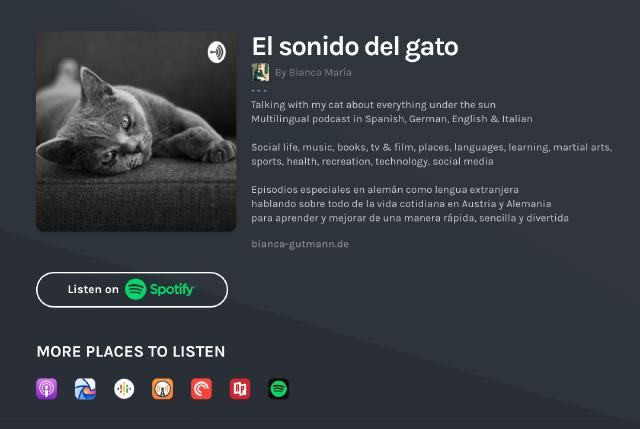Open the By Bianca María author link
640x429 pixels.
tap(313, 73)
